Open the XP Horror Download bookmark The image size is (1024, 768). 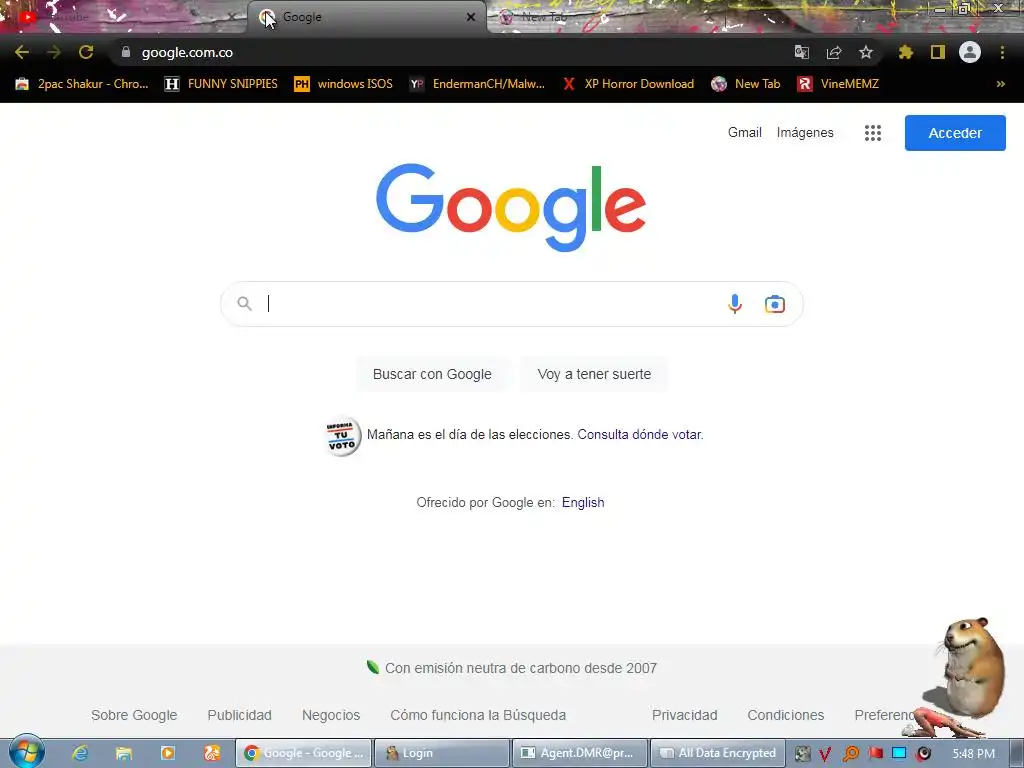pyautogui.click(x=628, y=84)
